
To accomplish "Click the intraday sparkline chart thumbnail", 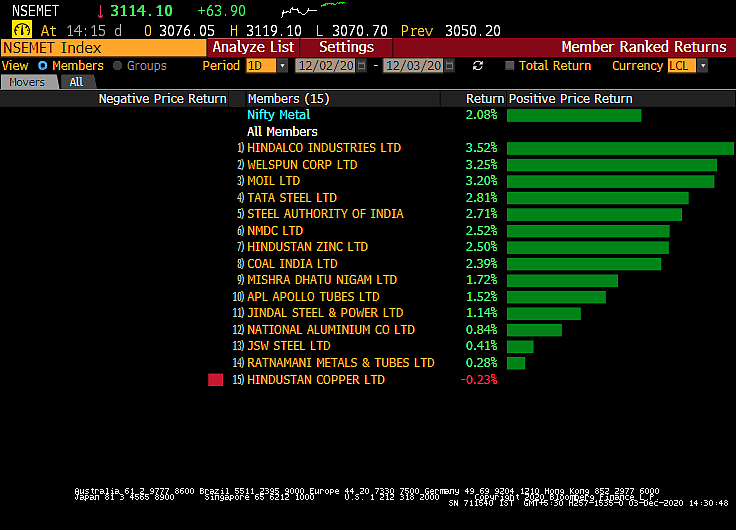I will point(313,9).
